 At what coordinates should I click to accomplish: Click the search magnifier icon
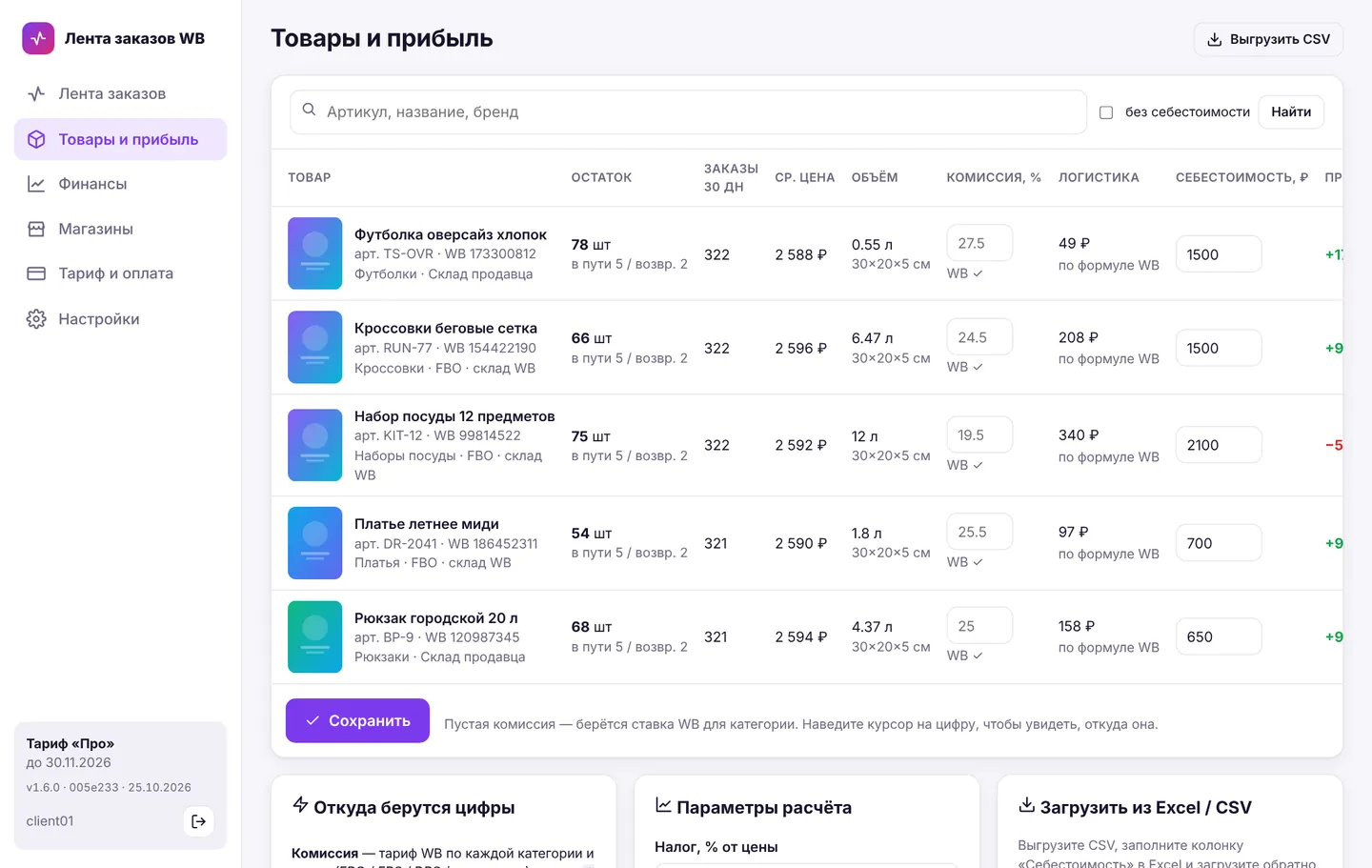309,111
